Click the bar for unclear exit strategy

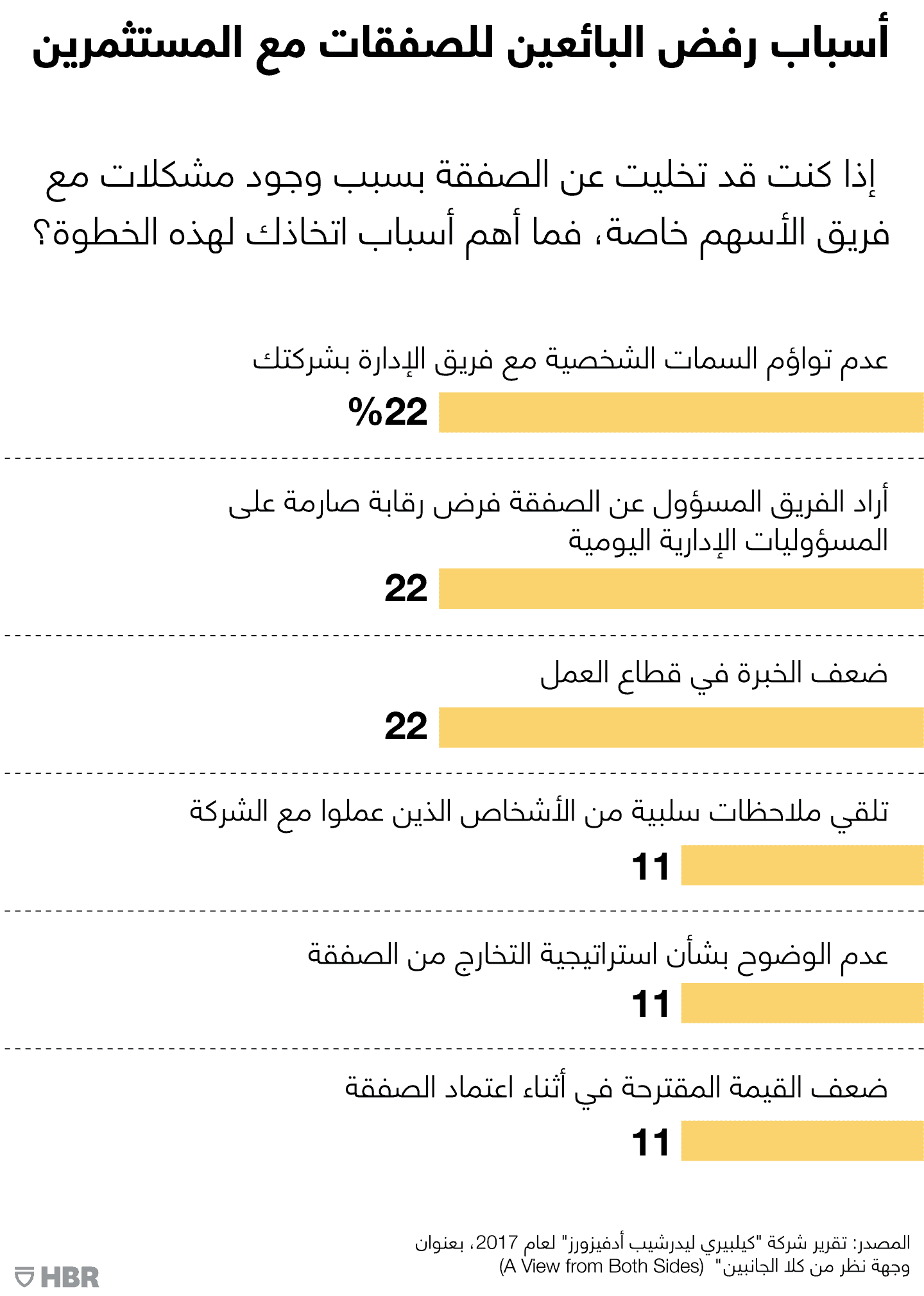[802, 1003]
